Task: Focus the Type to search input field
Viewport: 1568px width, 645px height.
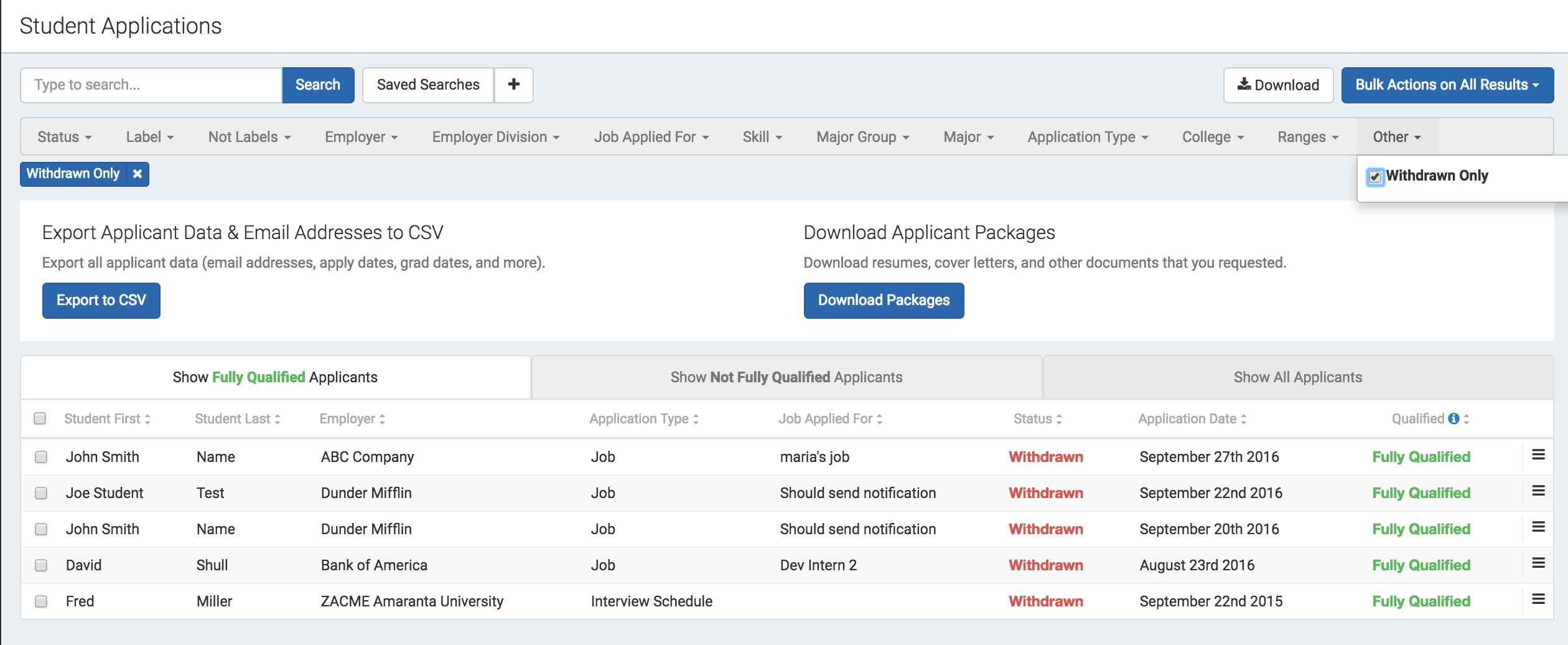Action: (x=151, y=85)
